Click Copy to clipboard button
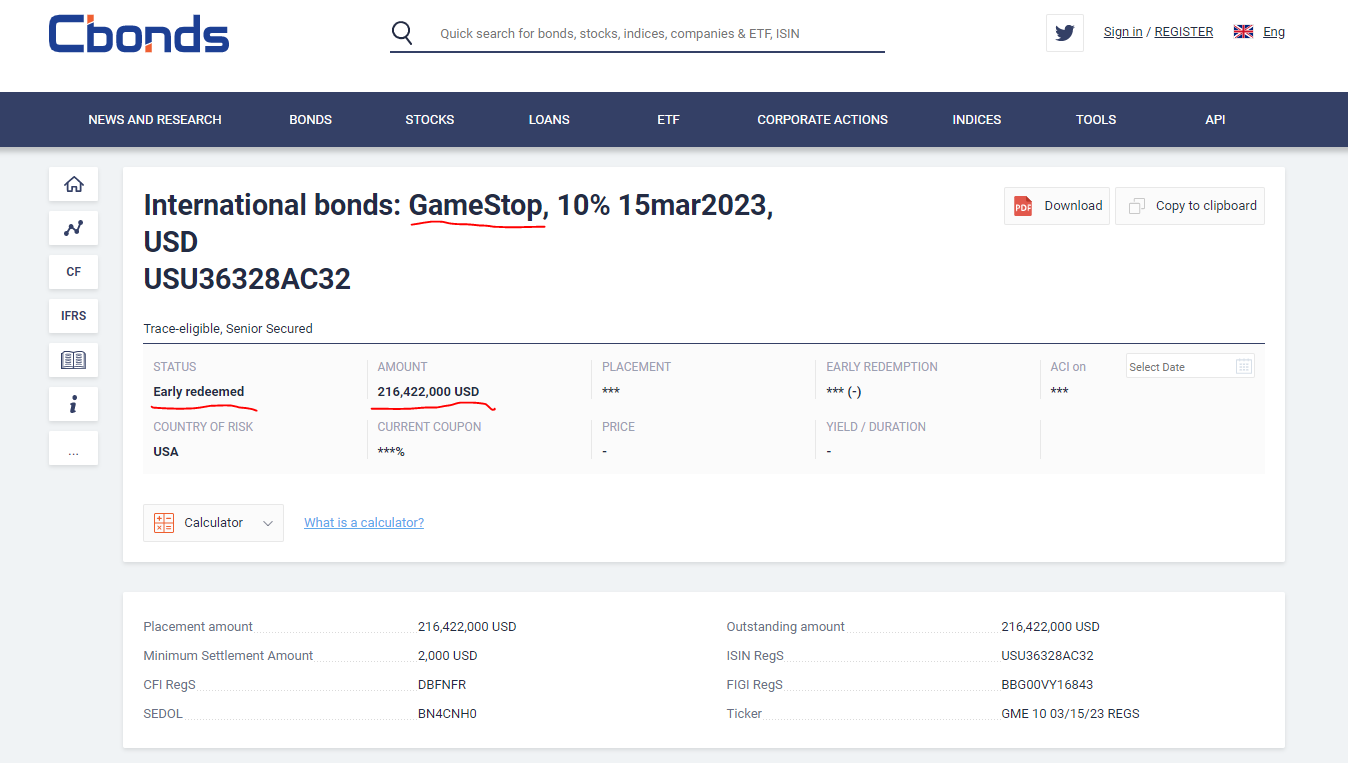 1190,206
